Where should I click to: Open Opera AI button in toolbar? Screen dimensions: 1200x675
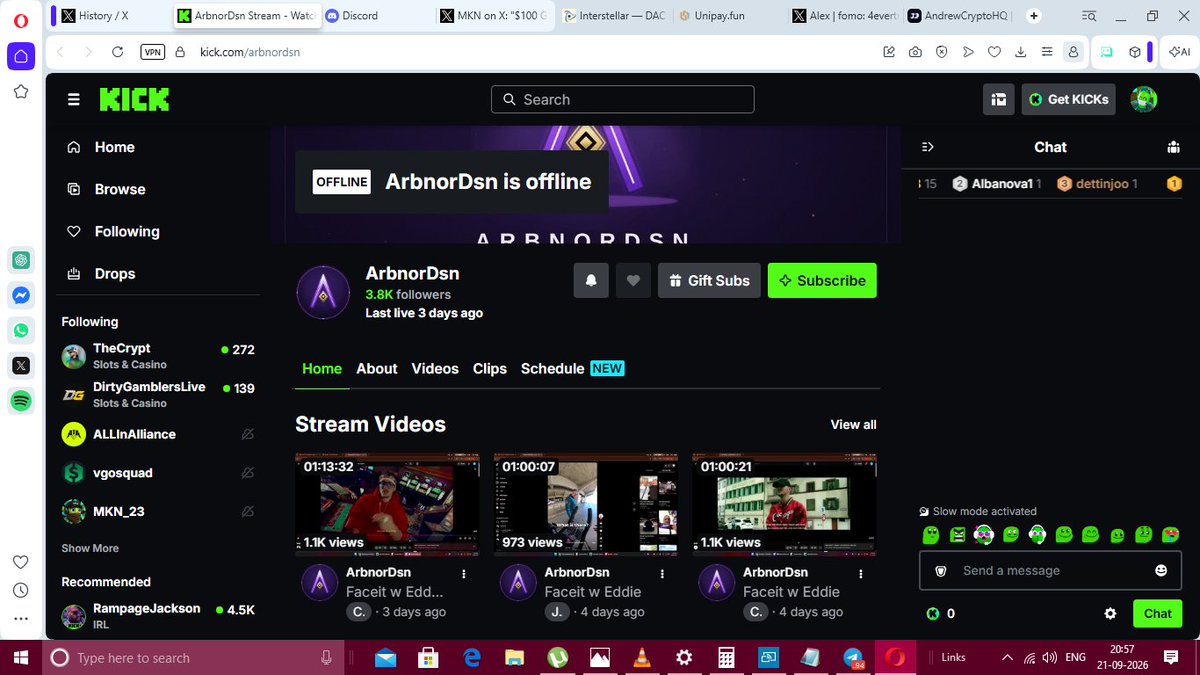1180,52
